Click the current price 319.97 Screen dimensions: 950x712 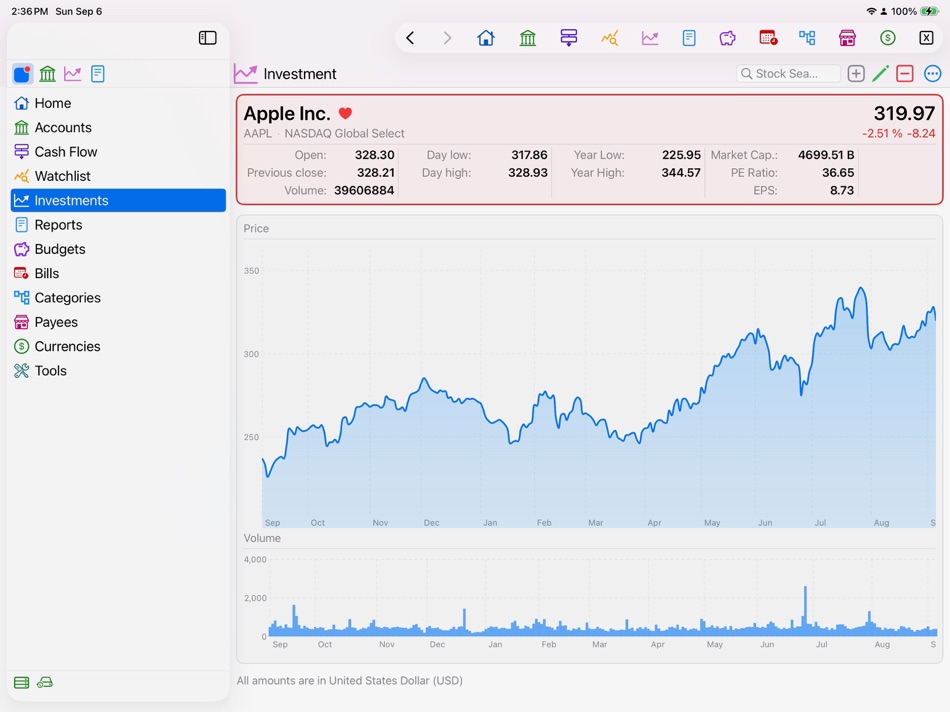pyautogui.click(x=904, y=113)
